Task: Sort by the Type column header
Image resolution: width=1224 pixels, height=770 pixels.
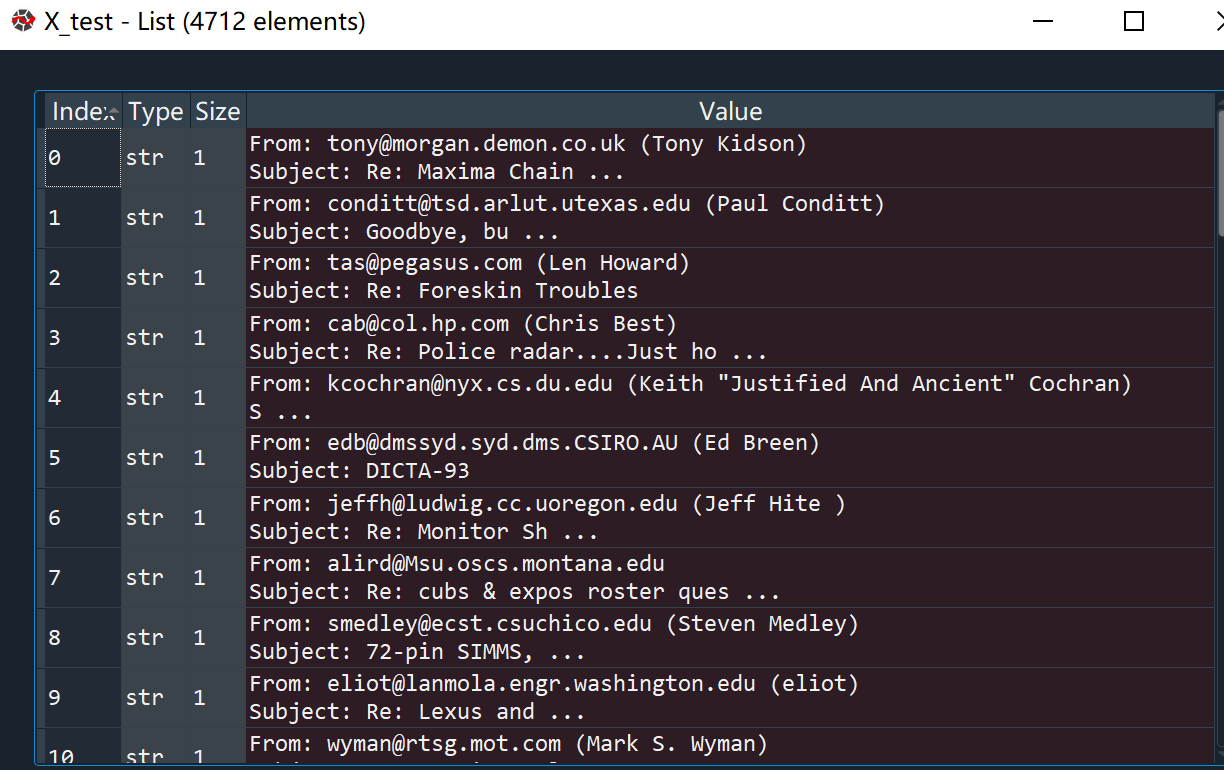Action: (156, 111)
